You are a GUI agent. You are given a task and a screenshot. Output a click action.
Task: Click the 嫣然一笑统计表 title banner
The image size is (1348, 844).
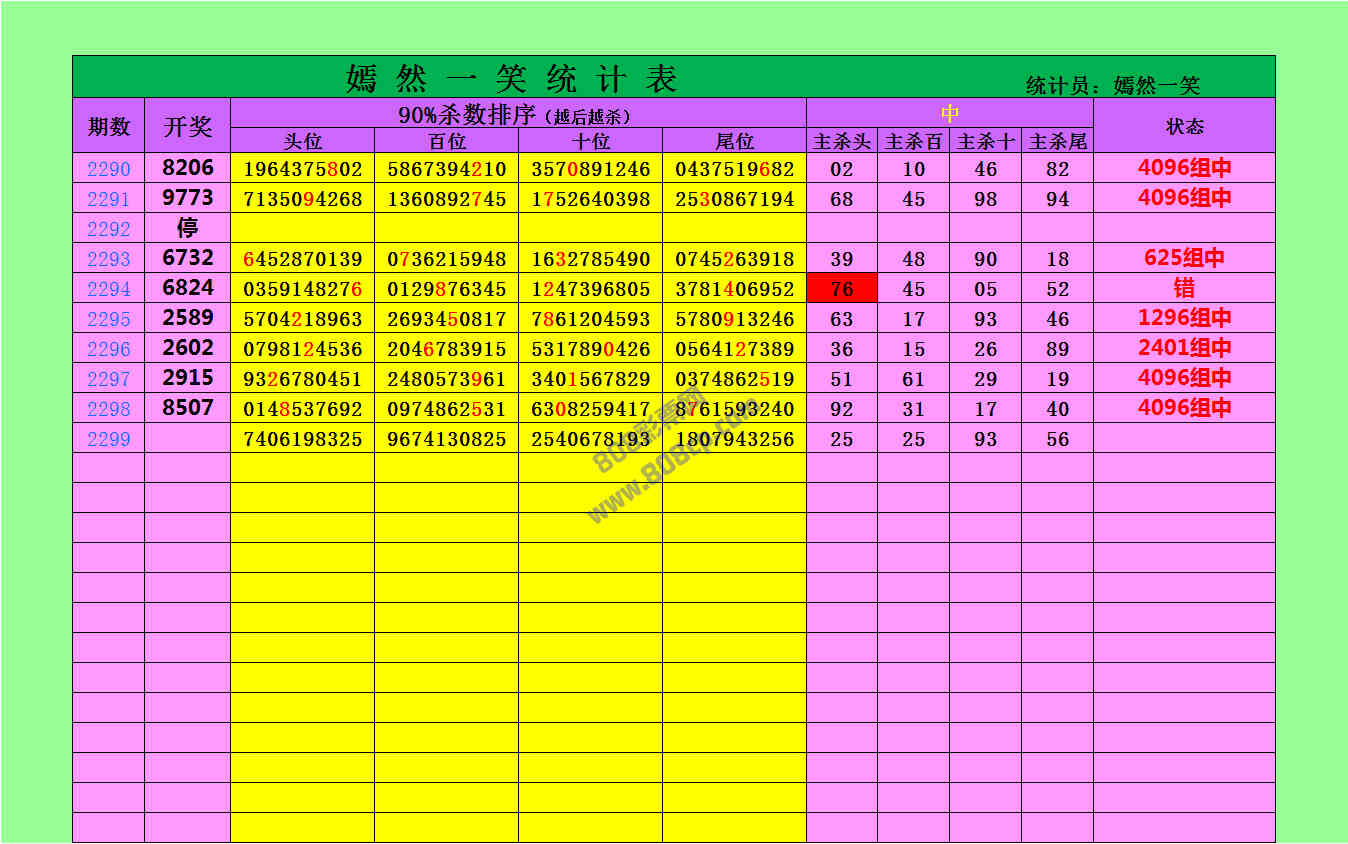click(x=512, y=78)
